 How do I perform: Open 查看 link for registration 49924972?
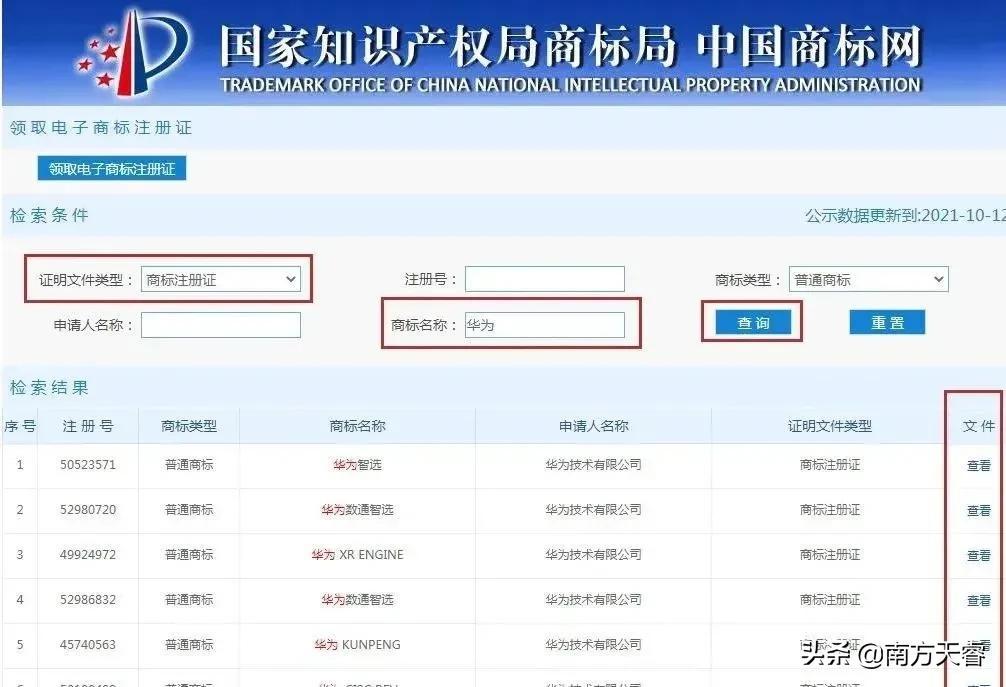(x=978, y=555)
